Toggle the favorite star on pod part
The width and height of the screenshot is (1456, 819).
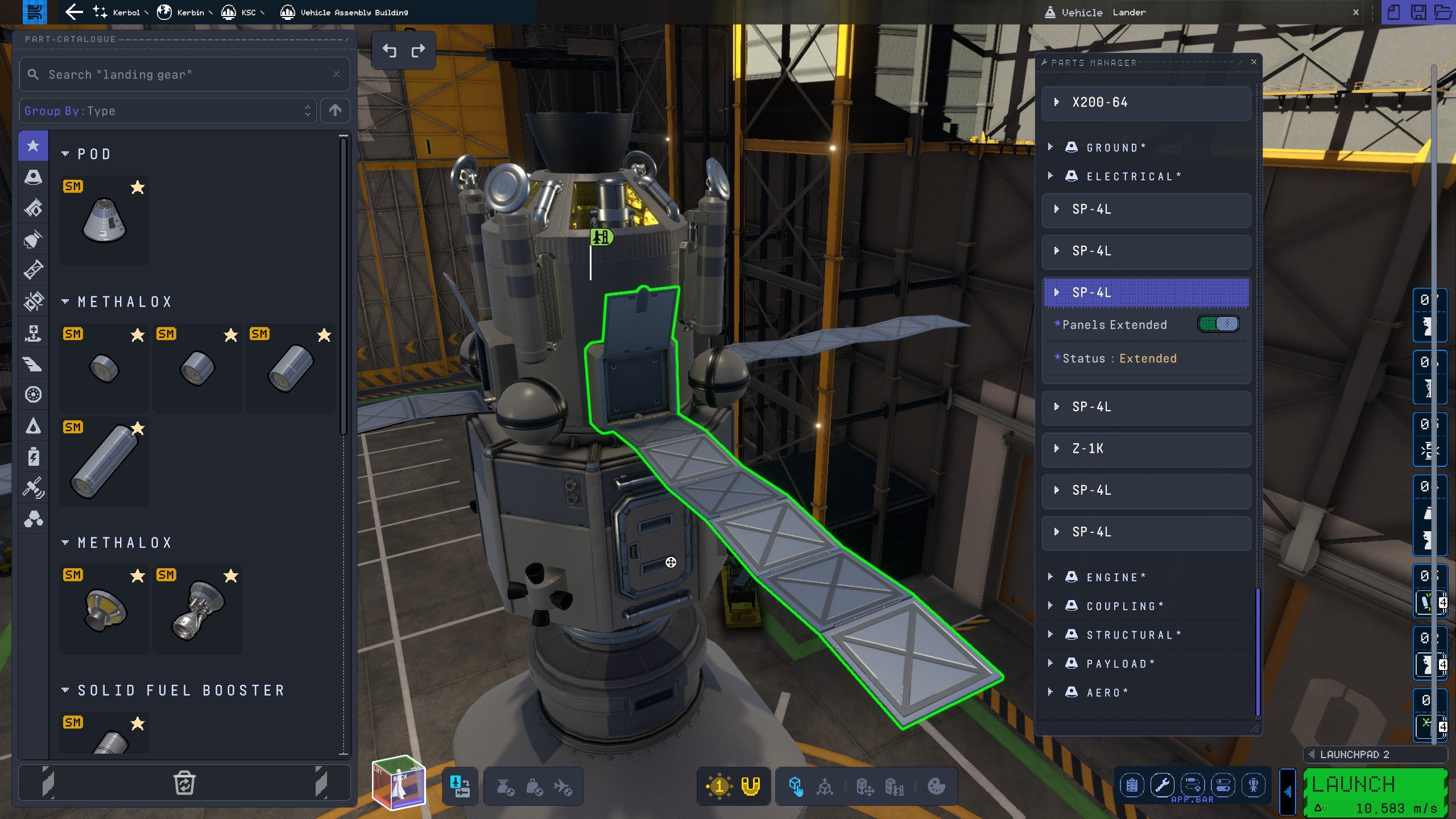[138, 187]
